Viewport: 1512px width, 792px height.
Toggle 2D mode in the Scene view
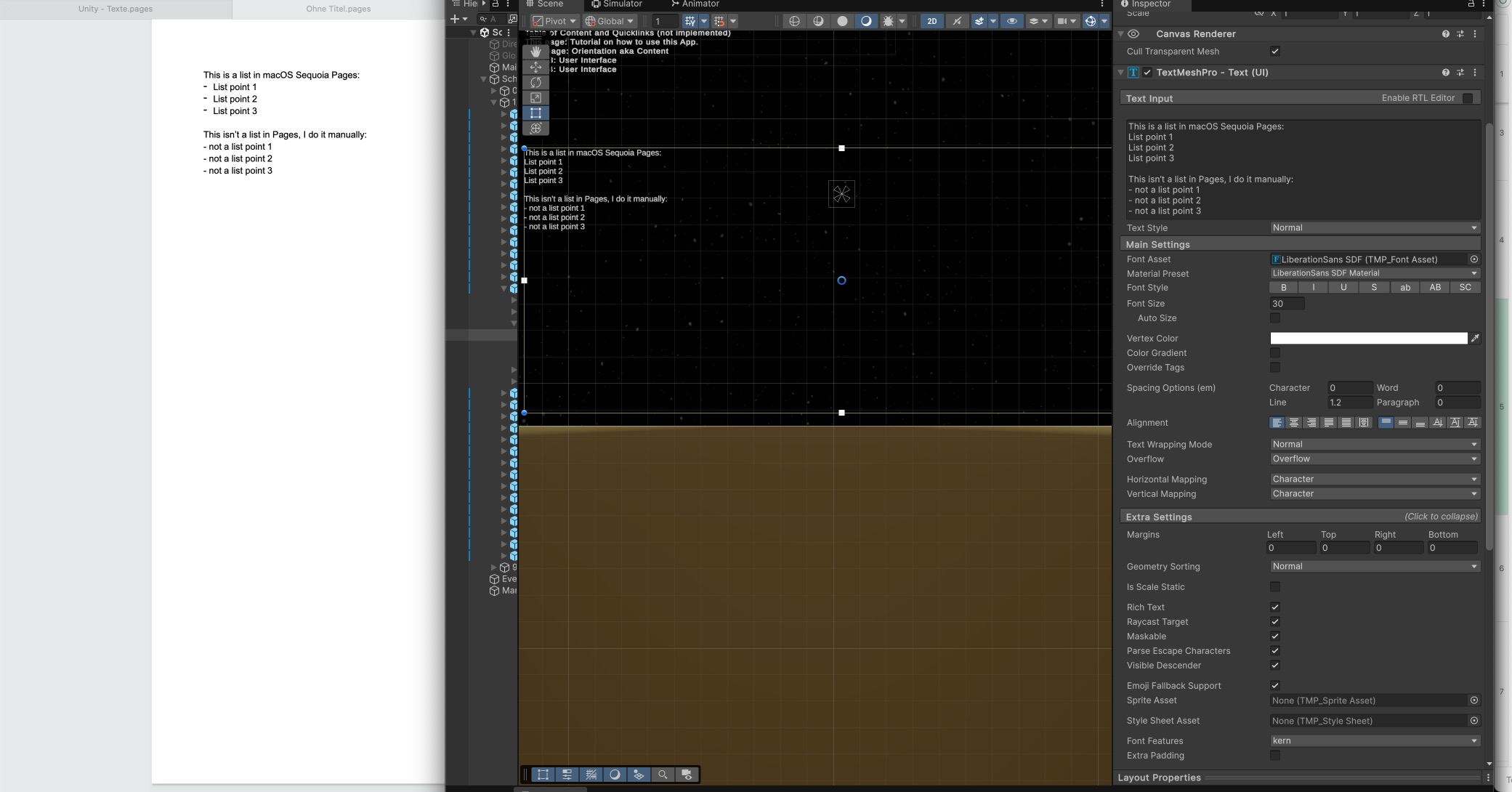tap(933, 21)
